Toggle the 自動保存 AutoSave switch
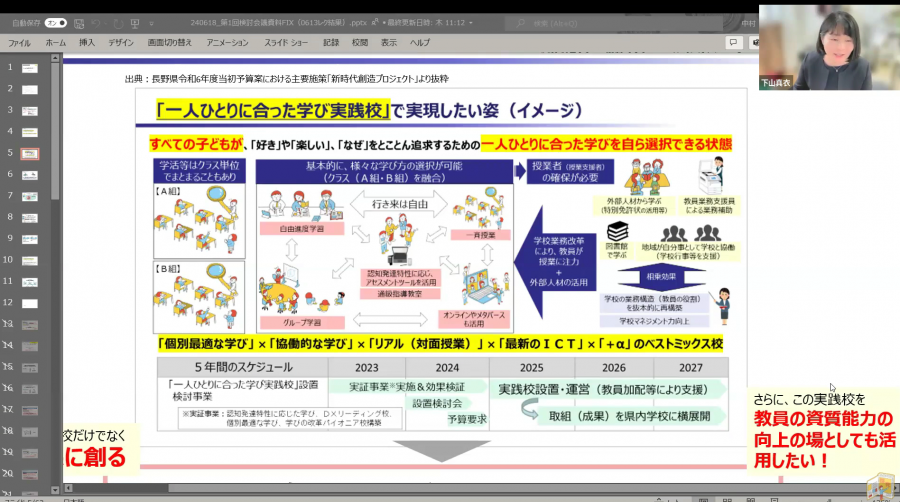This screenshot has height=502, width=900. (x=56, y=23)
